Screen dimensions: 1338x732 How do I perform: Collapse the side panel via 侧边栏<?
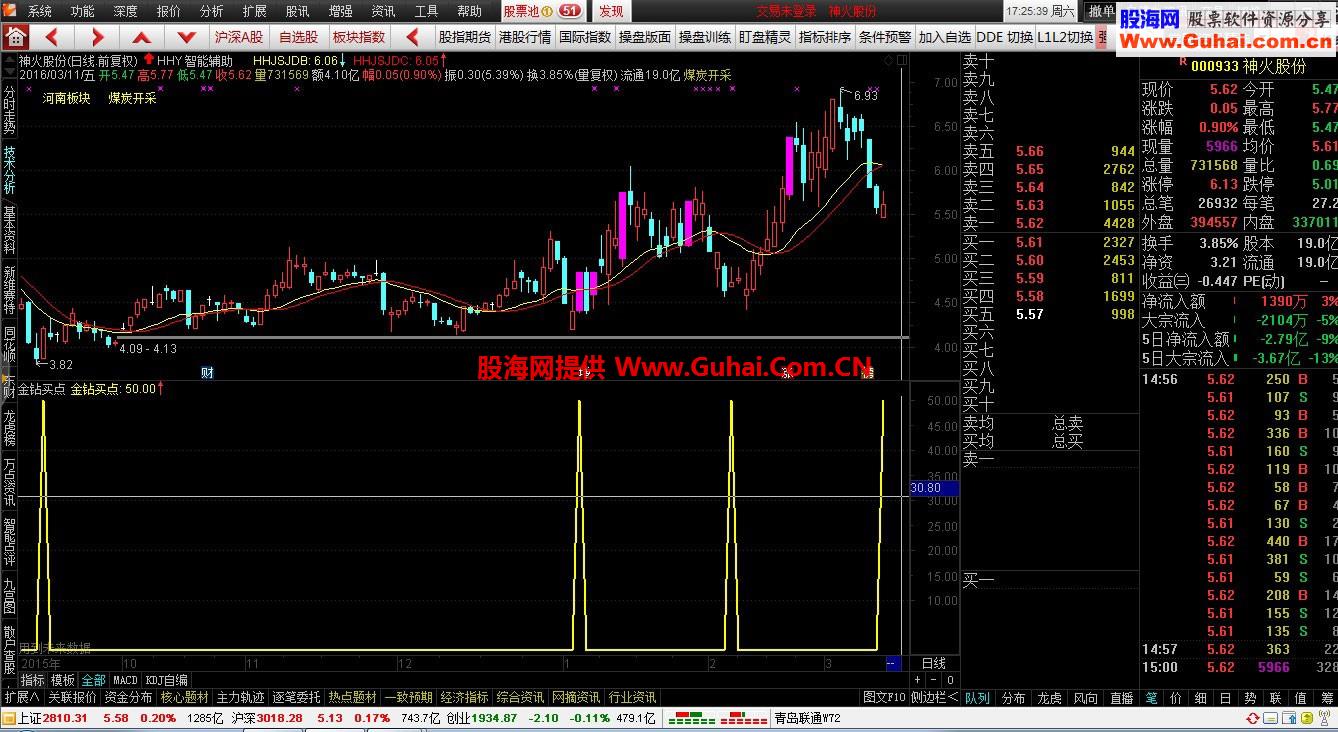[x=934, y=697]
